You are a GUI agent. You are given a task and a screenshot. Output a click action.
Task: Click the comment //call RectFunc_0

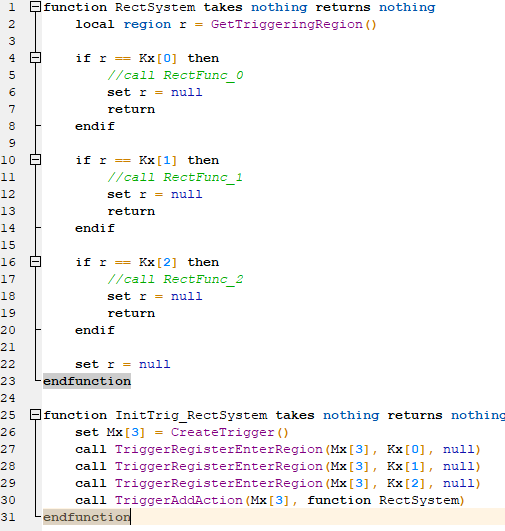[175, 75]
